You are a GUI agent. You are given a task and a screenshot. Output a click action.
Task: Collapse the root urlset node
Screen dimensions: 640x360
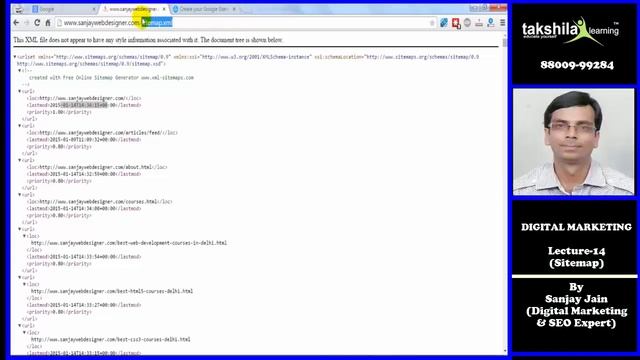tap(15, 57)
